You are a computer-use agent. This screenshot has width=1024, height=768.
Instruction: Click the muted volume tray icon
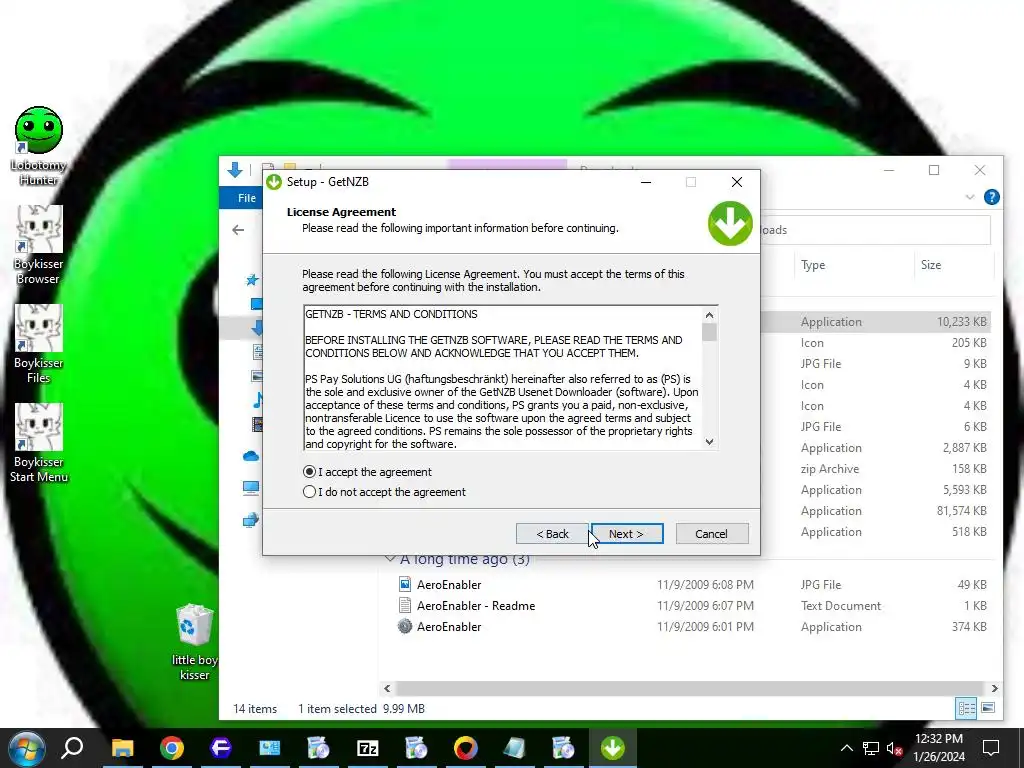[895, 748]
